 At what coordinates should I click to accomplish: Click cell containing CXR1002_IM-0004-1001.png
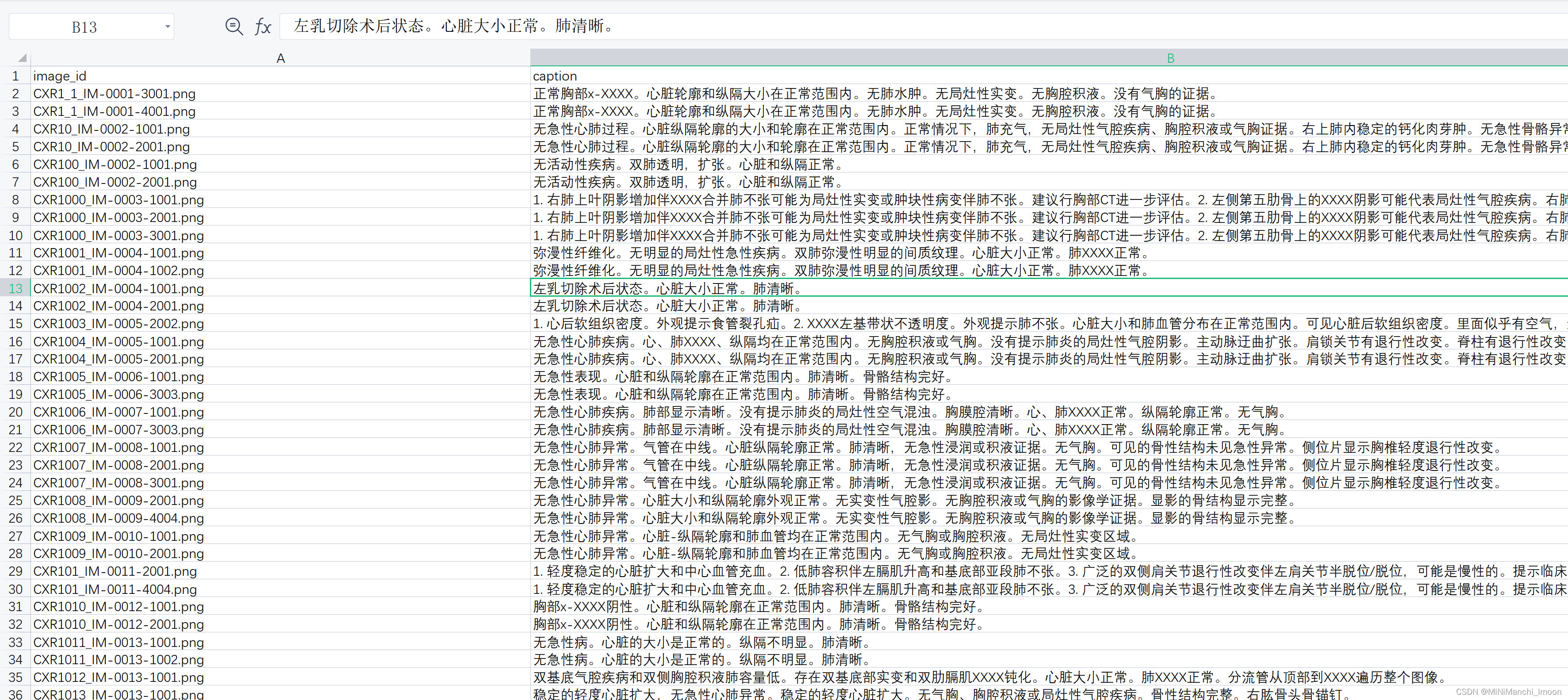119,288
